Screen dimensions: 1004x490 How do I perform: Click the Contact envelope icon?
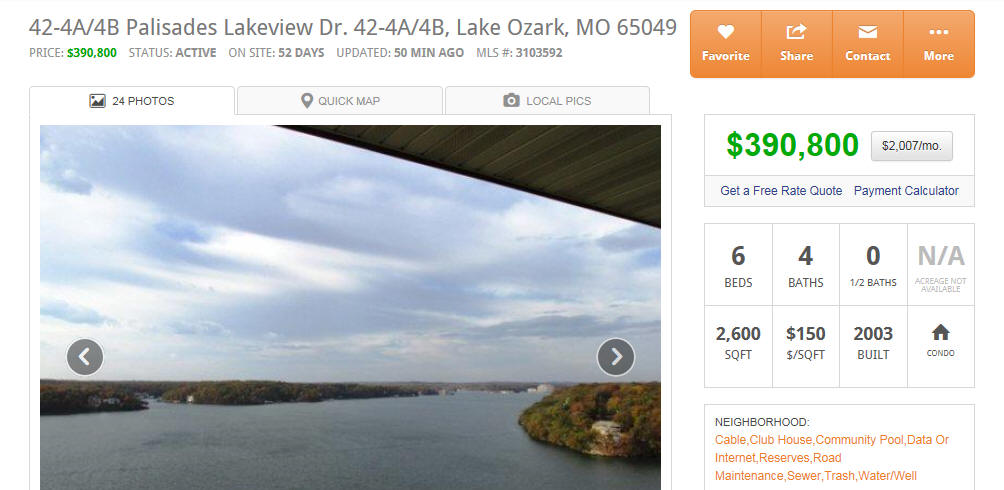(868, 32)
